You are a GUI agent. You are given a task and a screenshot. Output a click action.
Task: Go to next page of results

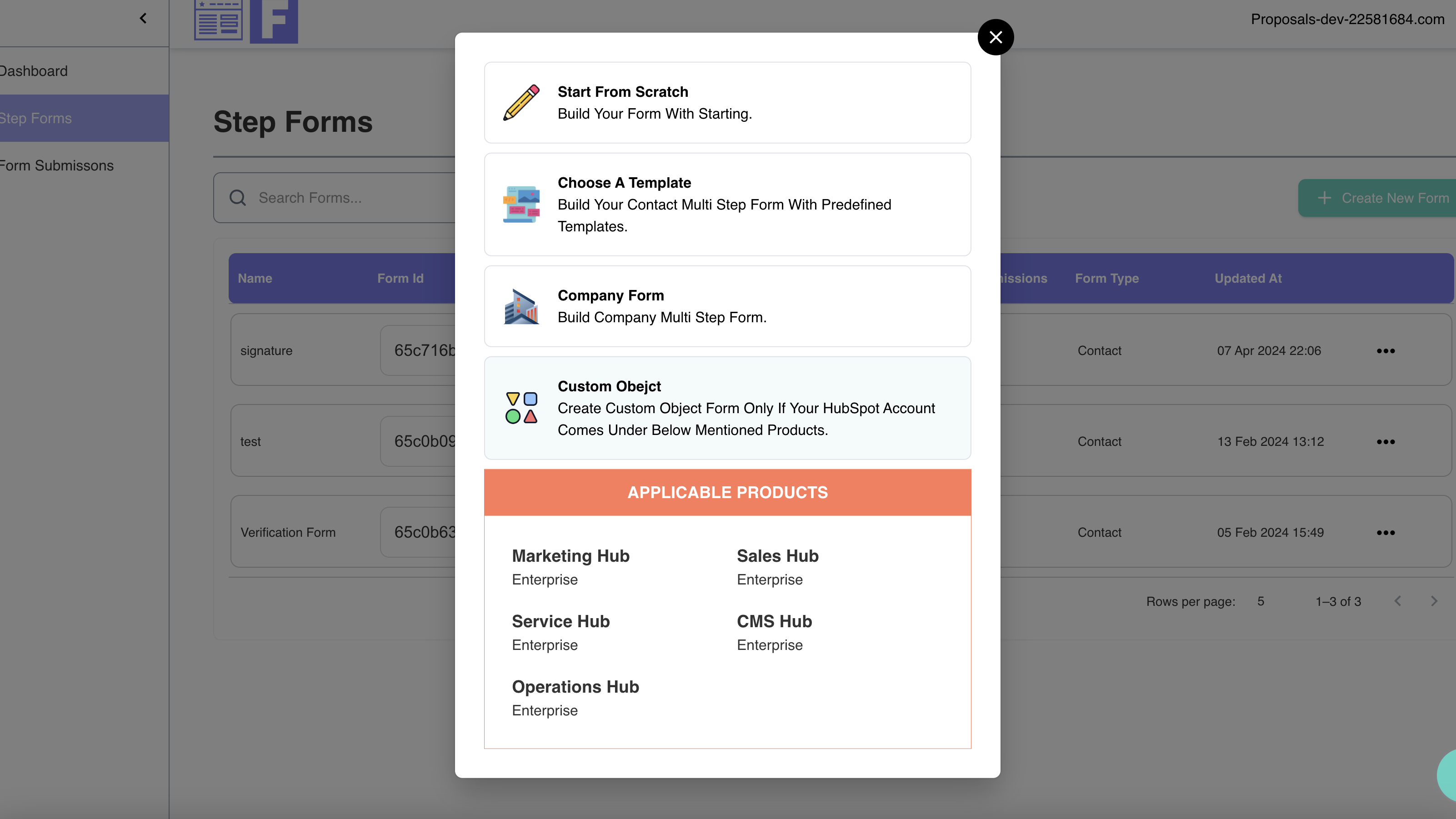coord(1433,601)
